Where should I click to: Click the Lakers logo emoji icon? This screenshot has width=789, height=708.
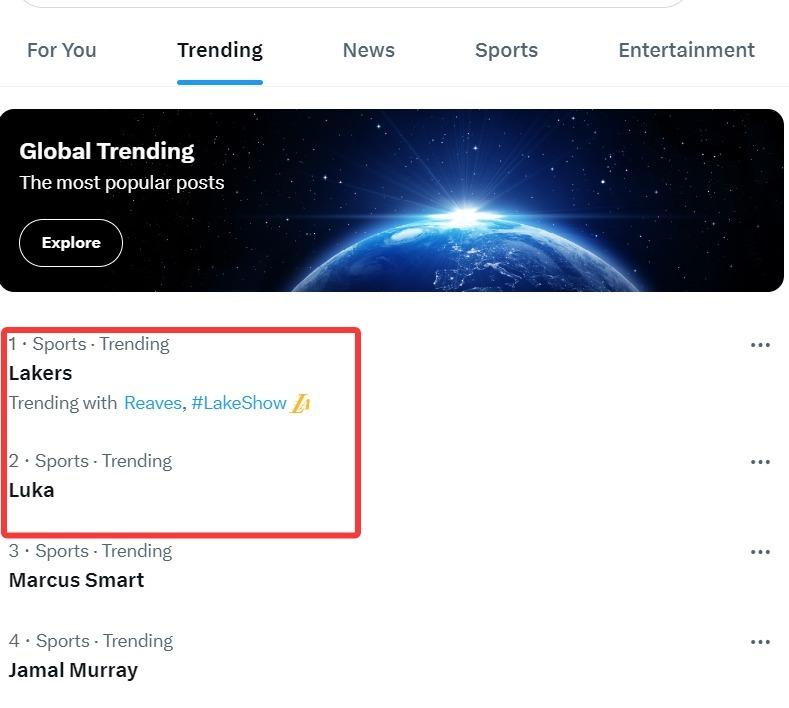(x=300, y=404)
